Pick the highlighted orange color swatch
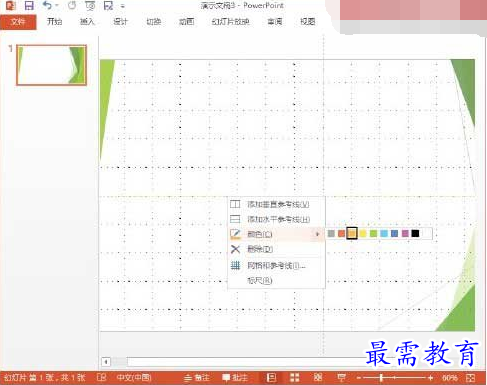Viewport: 487px width, 385px height. tap(352, 233)
